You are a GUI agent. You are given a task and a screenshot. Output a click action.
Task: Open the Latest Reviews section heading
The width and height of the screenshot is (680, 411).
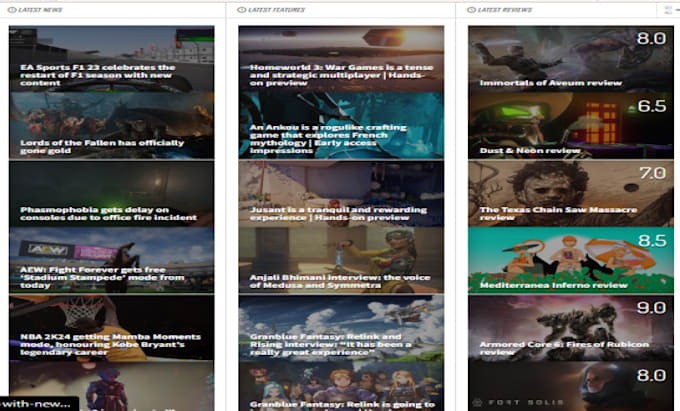point(505,10)
